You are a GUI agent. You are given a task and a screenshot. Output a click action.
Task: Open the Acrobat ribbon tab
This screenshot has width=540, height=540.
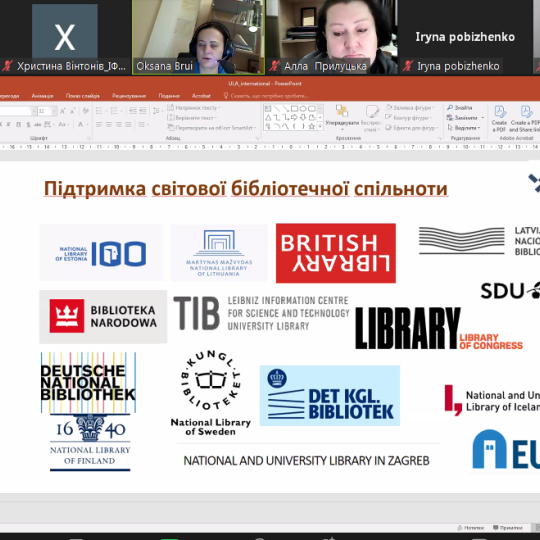pyautogui.click(x=201, y=96)
